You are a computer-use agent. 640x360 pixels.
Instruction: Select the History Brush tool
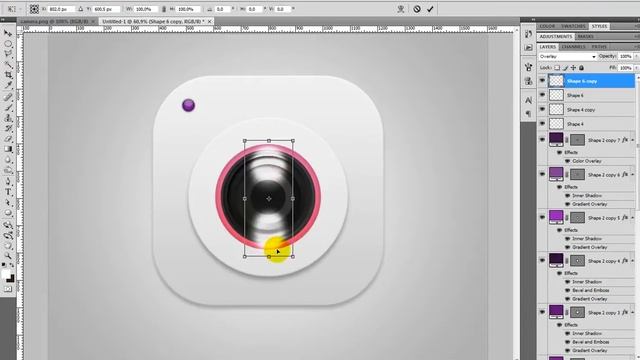[8, 129]
